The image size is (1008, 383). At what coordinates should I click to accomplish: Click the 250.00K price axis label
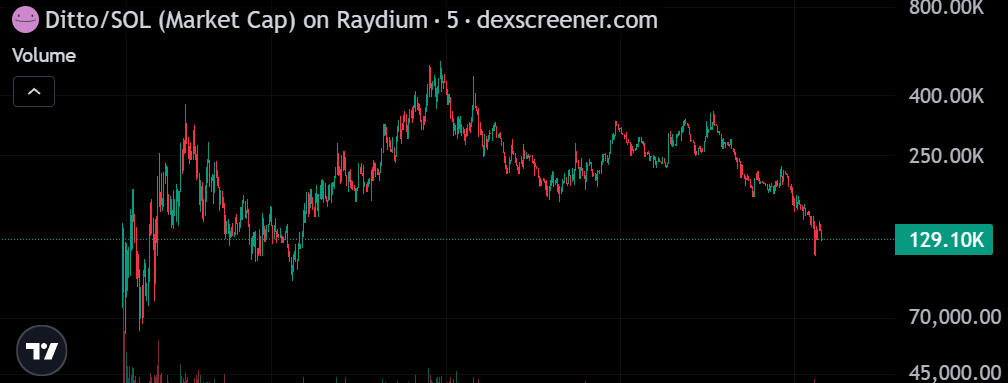coord(946,156)
